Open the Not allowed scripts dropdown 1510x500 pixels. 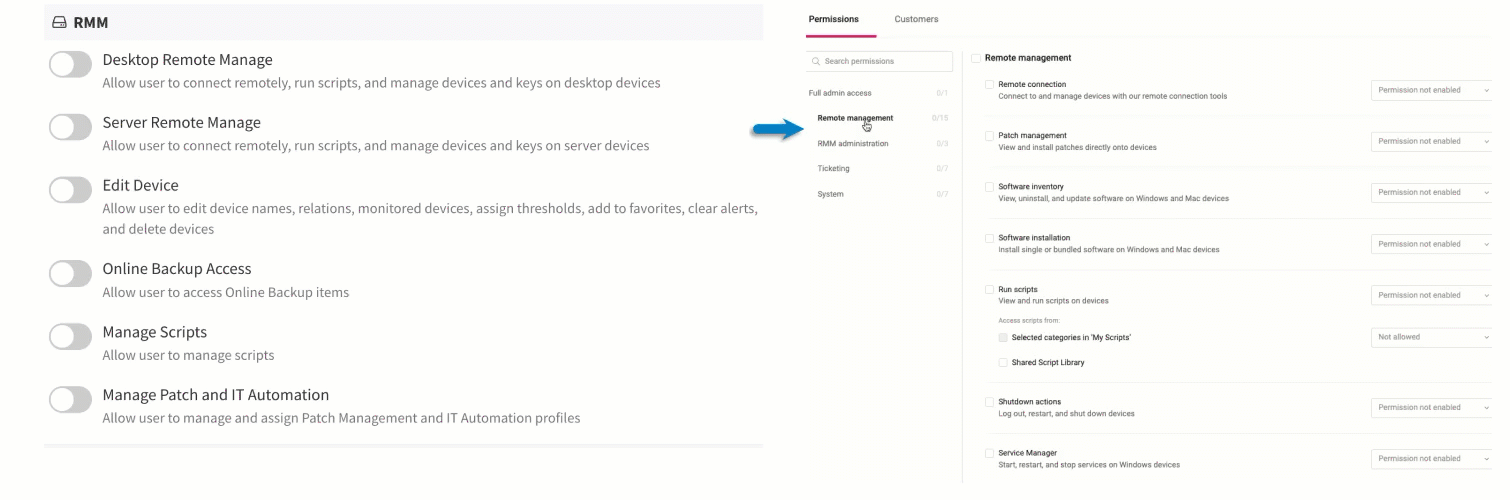point(1431,337)
